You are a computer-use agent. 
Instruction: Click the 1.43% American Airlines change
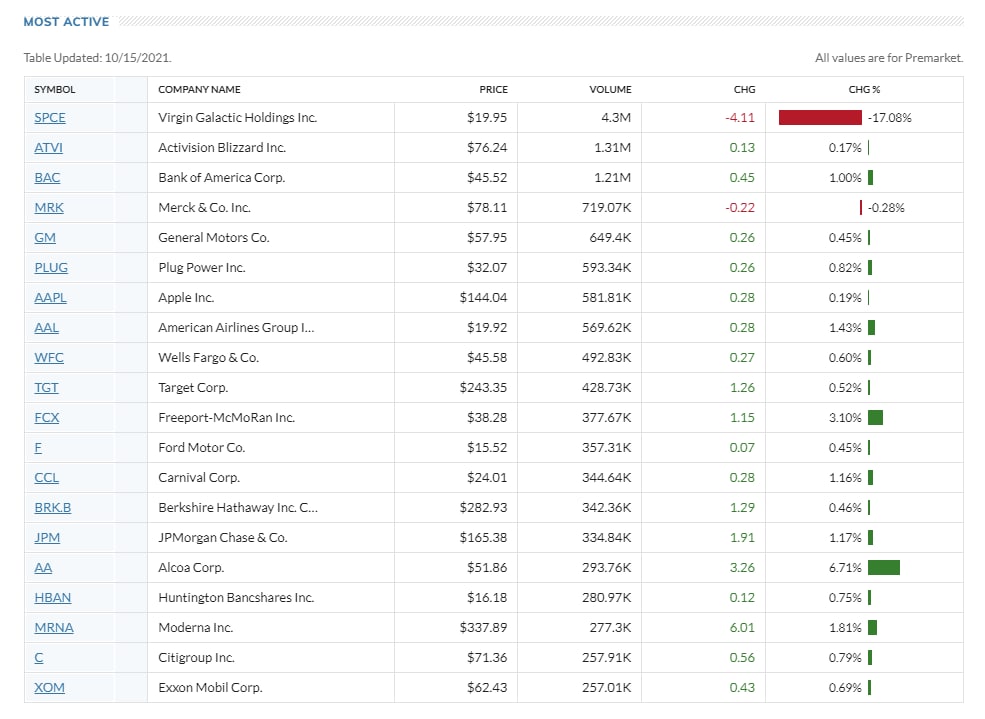(x=845, y=328)
